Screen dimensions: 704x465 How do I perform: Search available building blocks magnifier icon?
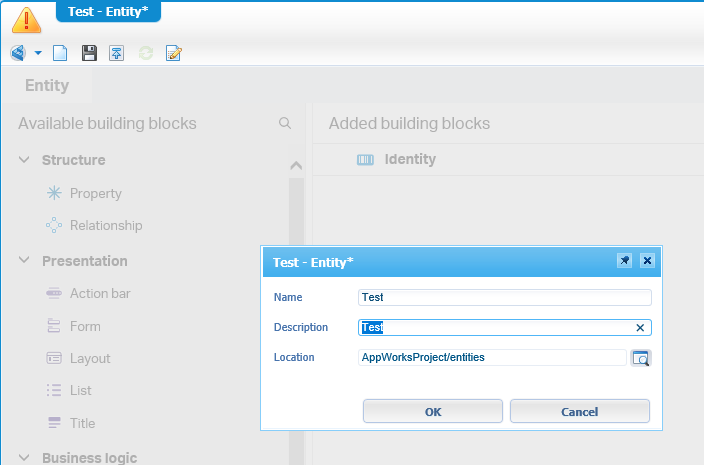point(285,123)
